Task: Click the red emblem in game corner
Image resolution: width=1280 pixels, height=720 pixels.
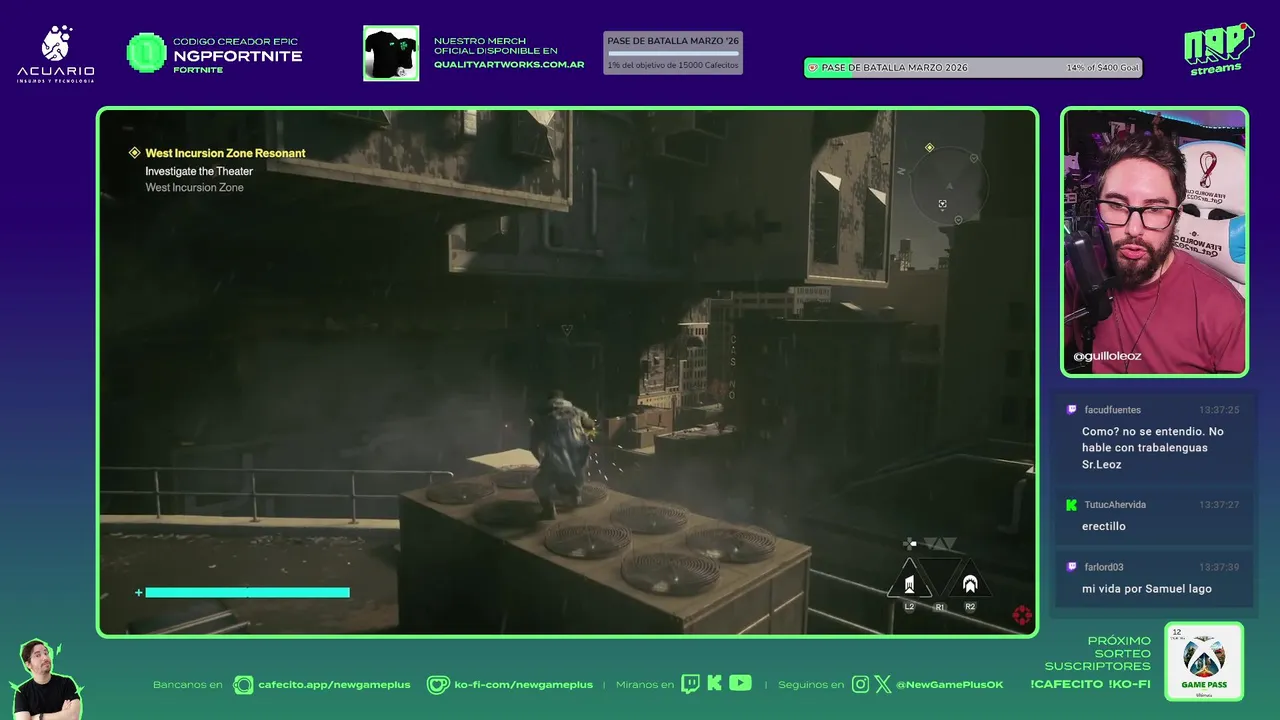Action: pos(1022,615)
